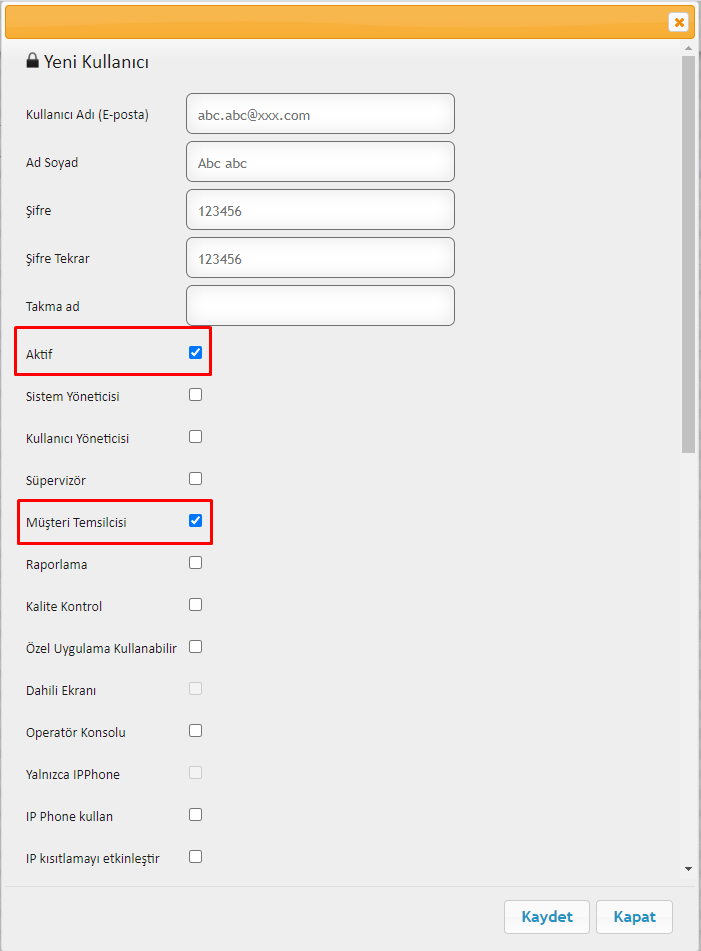Uncheck Müşteri Temsilcisi checkbox

click(x=195, y=520)
